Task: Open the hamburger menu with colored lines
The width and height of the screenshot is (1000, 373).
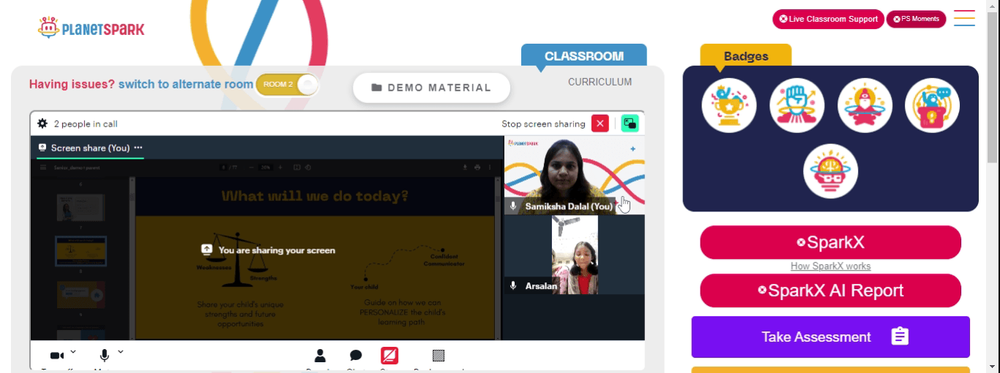Action: coord(964,18)
